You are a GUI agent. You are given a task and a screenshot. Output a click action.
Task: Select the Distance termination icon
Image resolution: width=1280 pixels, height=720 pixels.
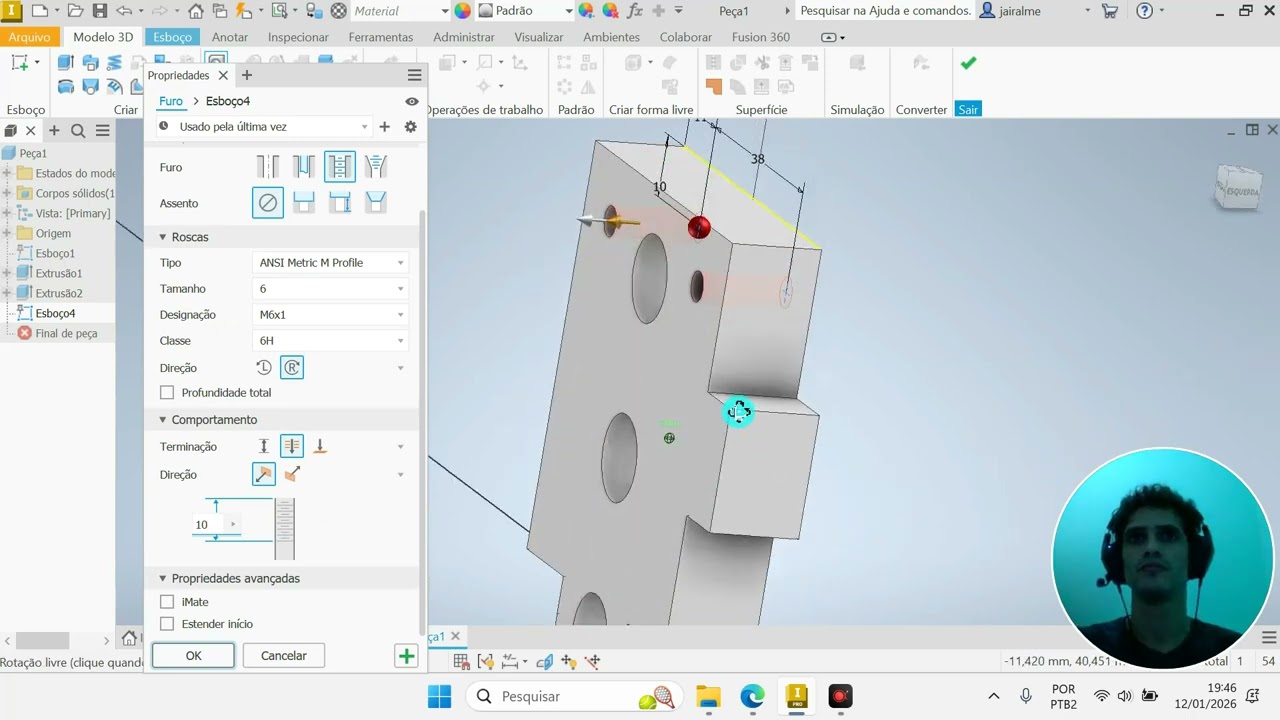264,447
